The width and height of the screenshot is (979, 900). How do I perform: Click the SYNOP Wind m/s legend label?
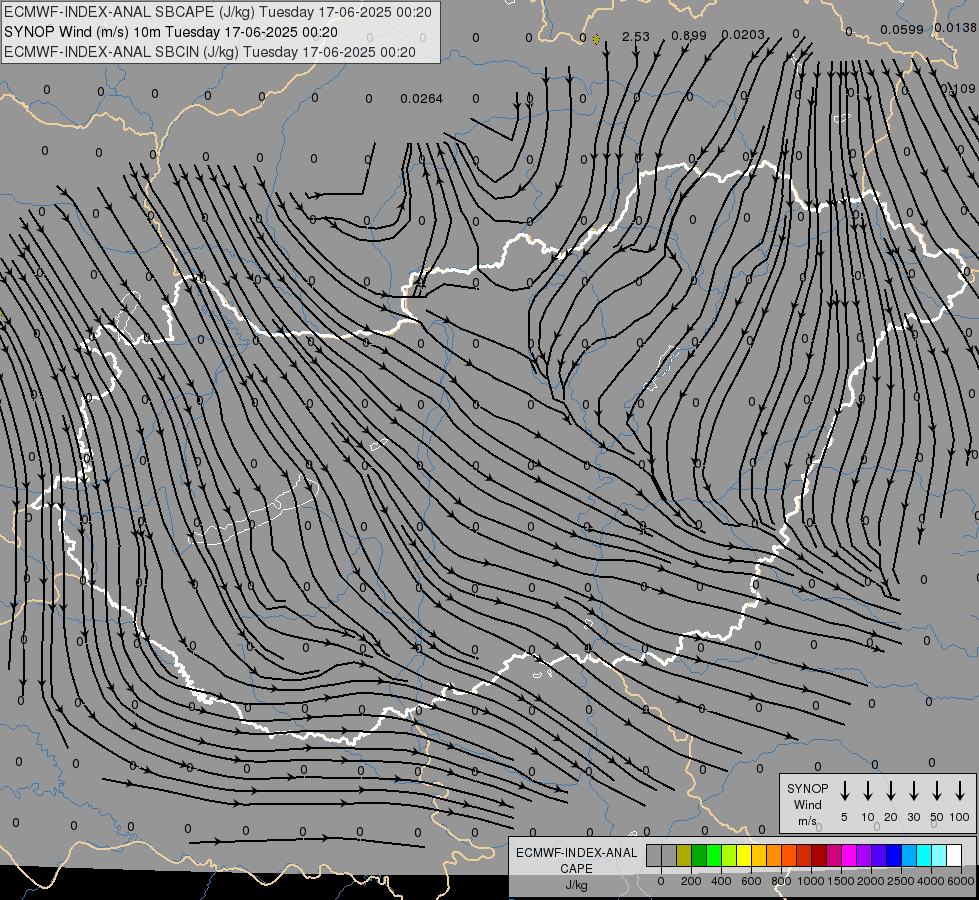[807, 804]
